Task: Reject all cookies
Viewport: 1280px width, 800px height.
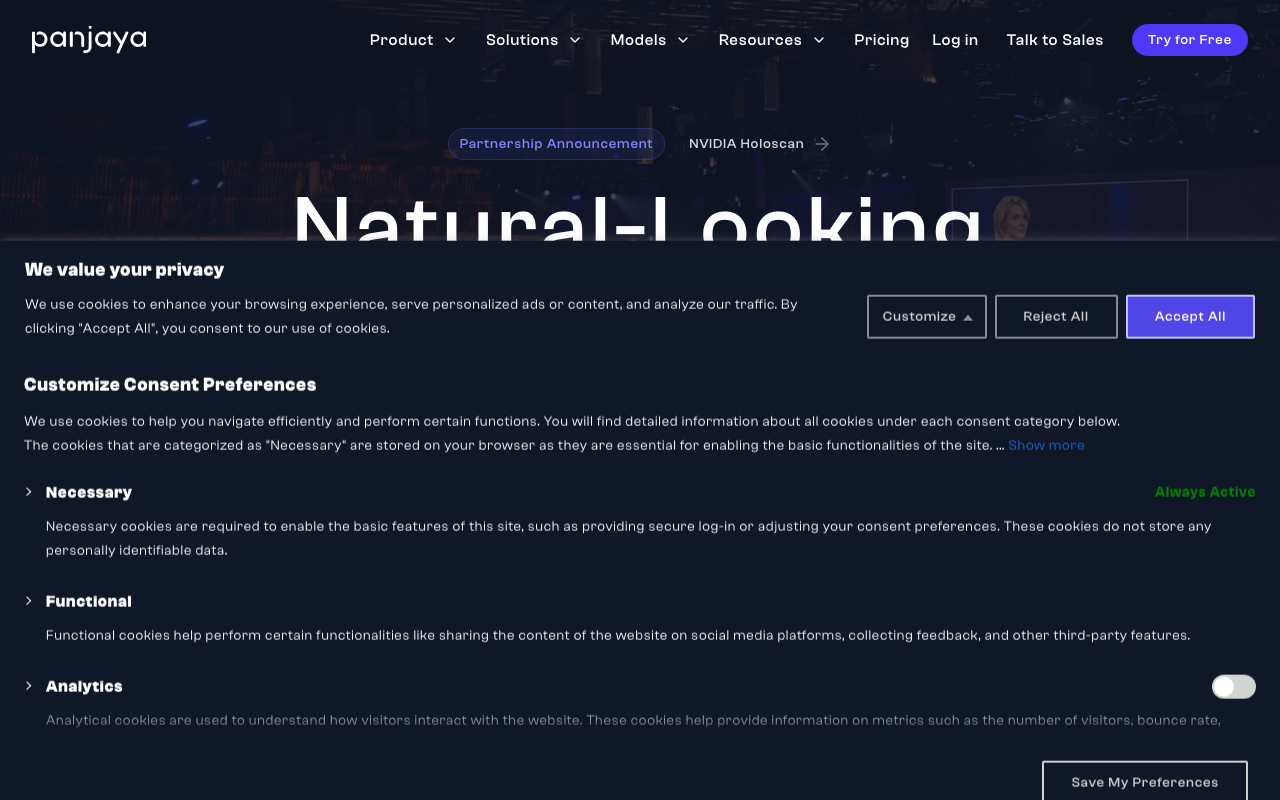Action: [1055, 316]
